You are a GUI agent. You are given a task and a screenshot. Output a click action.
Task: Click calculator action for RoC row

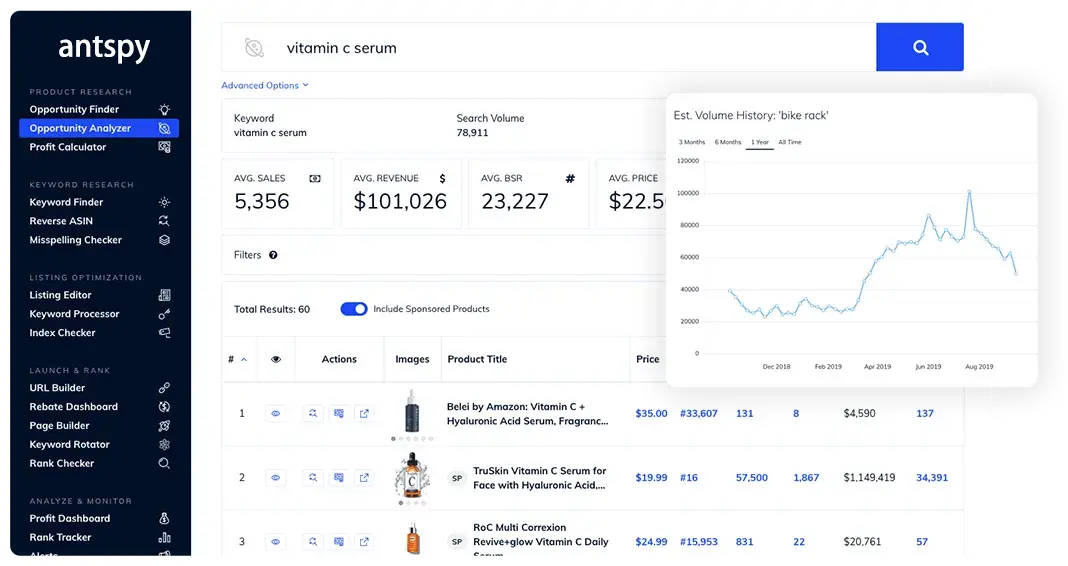(x=339, y=541)
